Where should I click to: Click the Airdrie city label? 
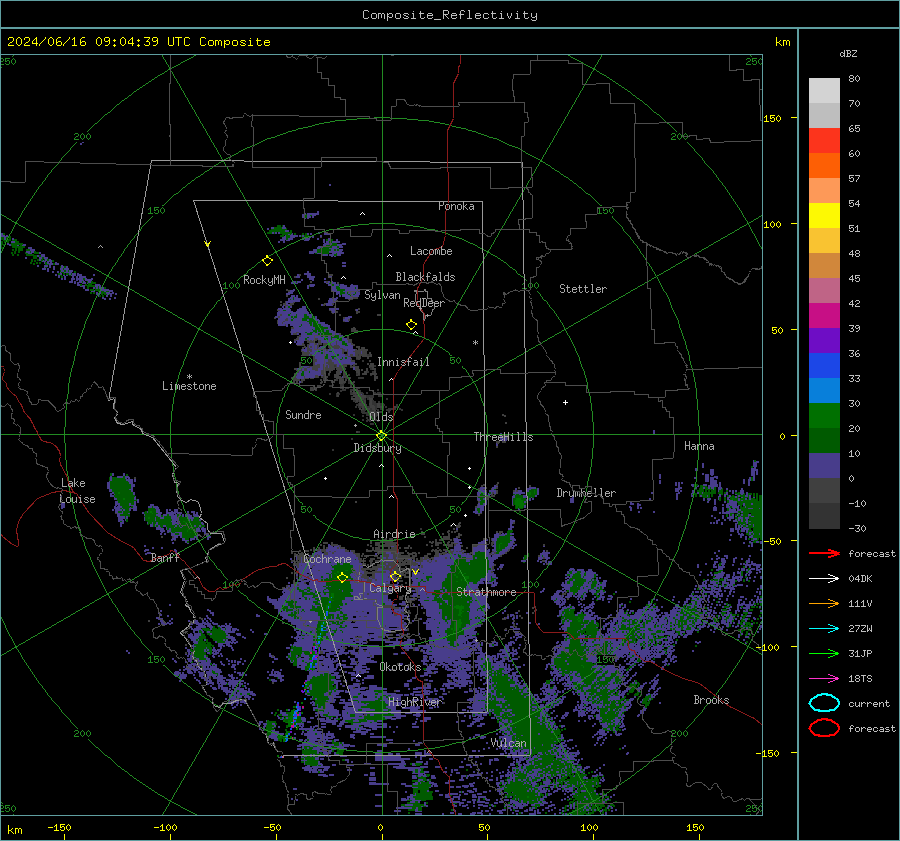(x=394, y=534)
